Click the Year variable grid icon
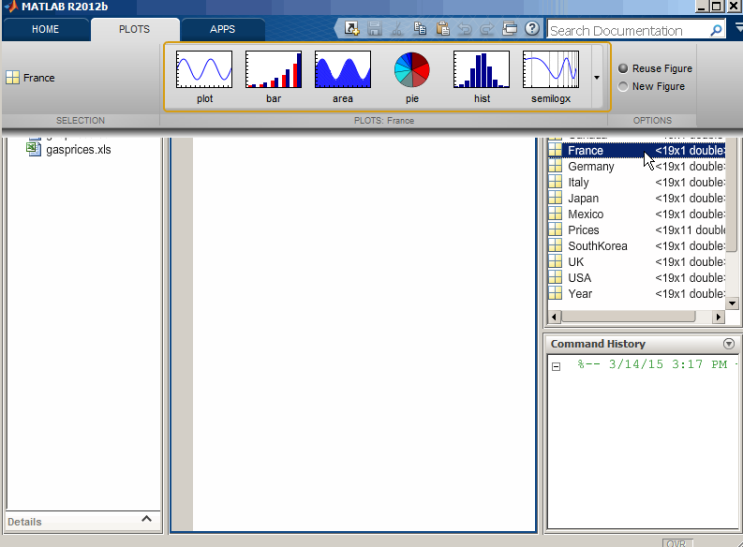The height and width of the screenshot is (547, 743). [x=555, y=292]
